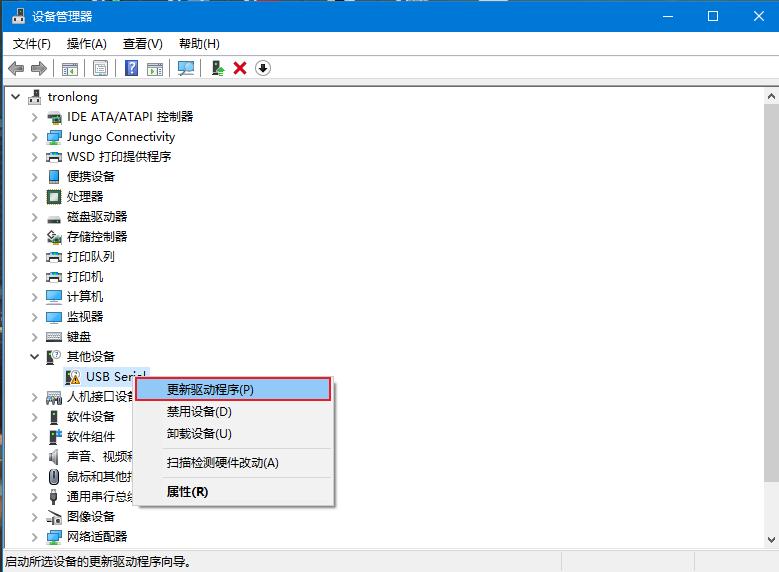The width and height of the screenshot is (779, 572).
Task: Choose 更新驱动程序(P) from context menu
Action: [x=233, y=389]
